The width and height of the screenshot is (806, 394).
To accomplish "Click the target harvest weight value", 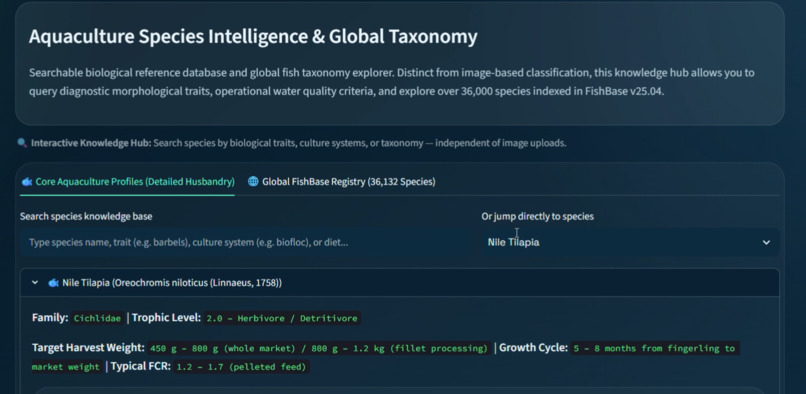I will (x=318, y=348).
